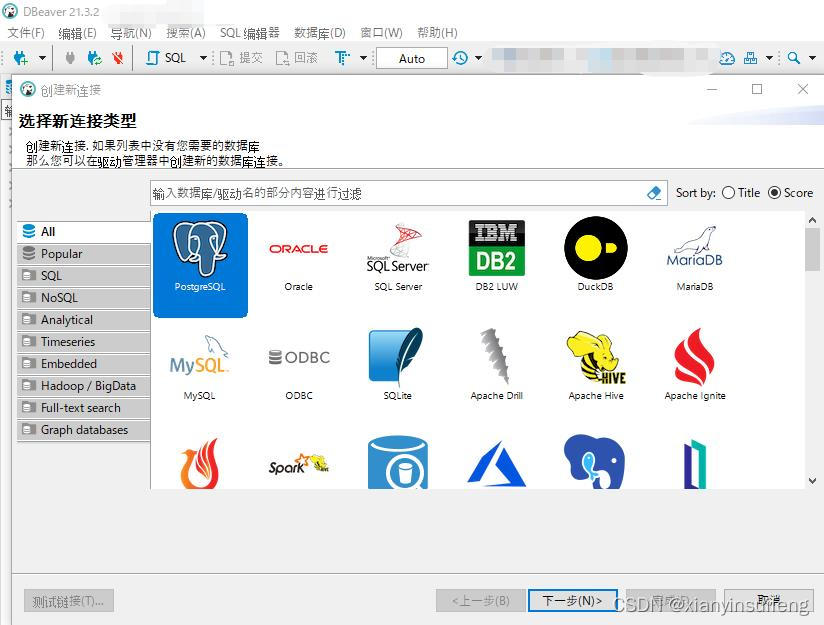Click the red disconnect plug toolbar icon
This screenshot has width=824, height=625.
coord(118,58)
